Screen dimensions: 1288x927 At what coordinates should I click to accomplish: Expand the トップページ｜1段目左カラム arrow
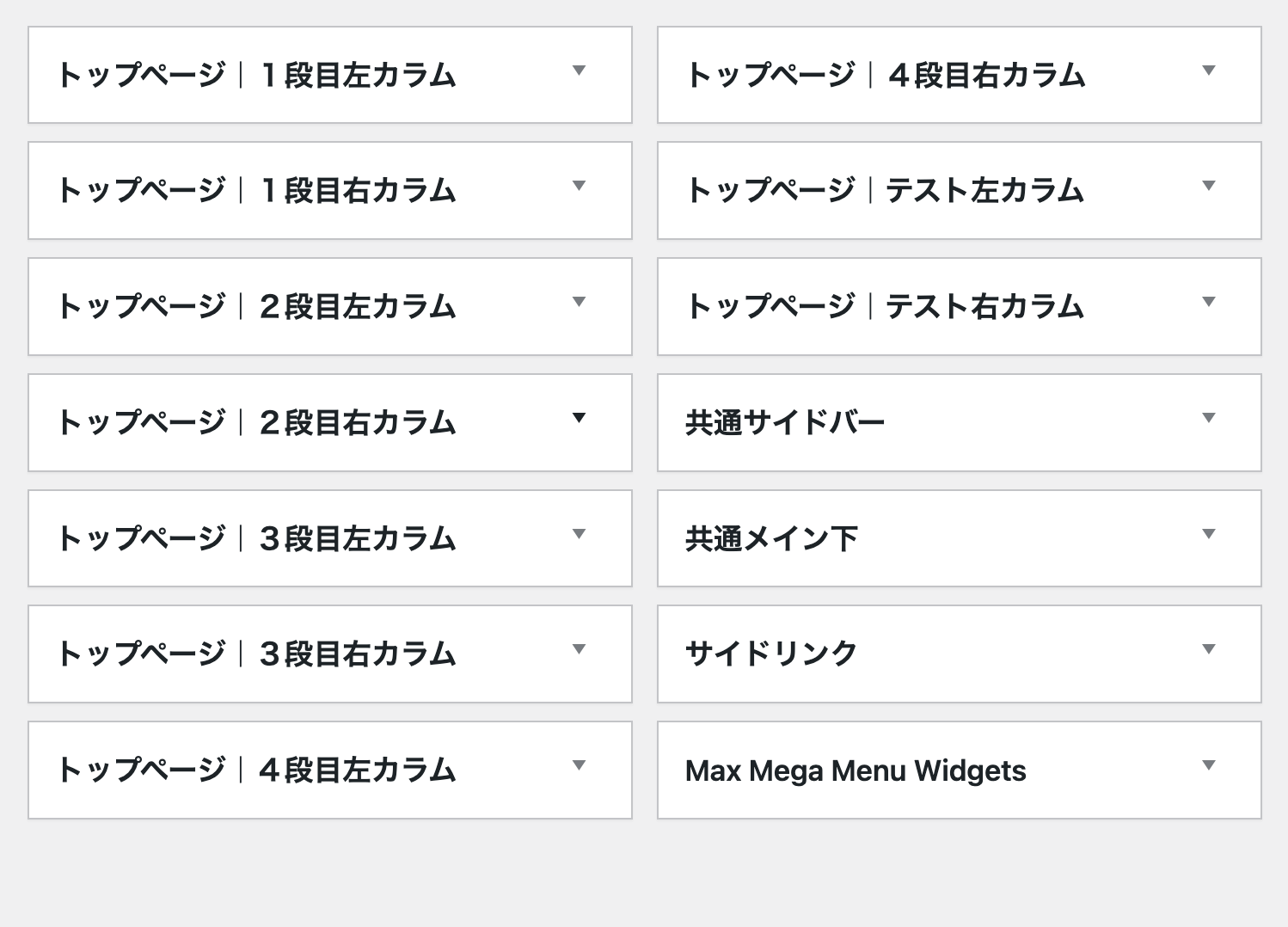579,71
